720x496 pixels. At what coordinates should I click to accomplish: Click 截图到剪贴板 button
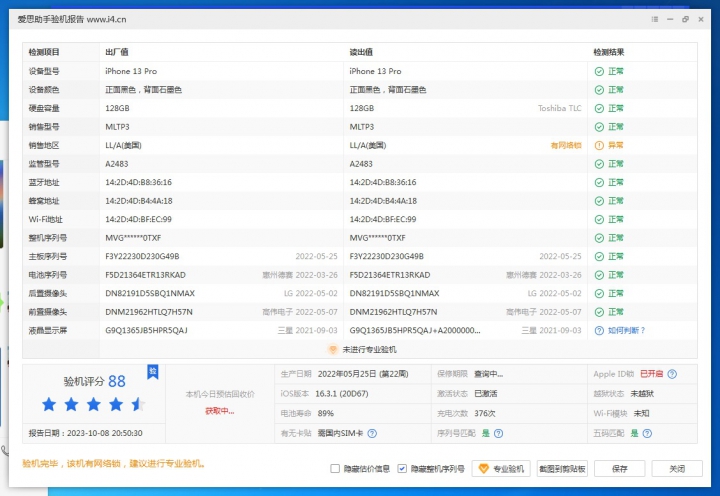(x=562, y=468)
